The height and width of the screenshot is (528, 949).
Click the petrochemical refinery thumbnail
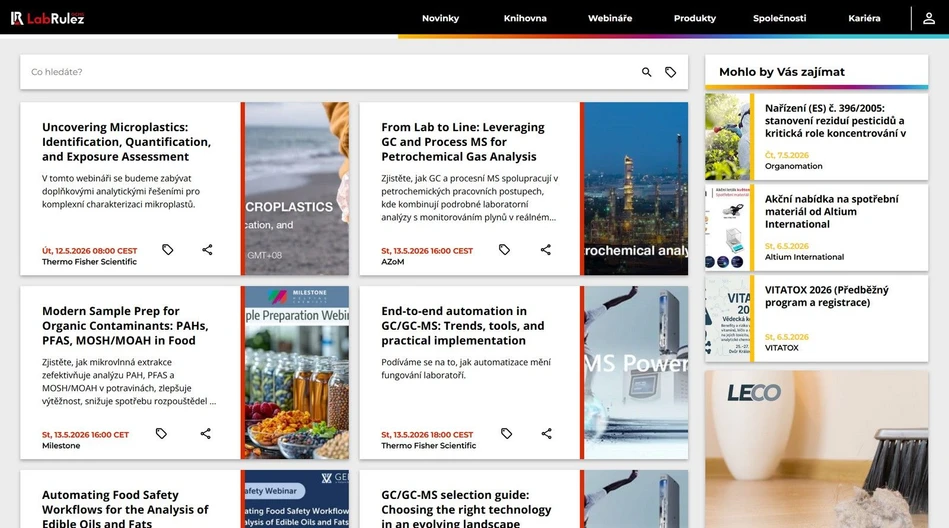pyautogui.click(x=636, y=188)
